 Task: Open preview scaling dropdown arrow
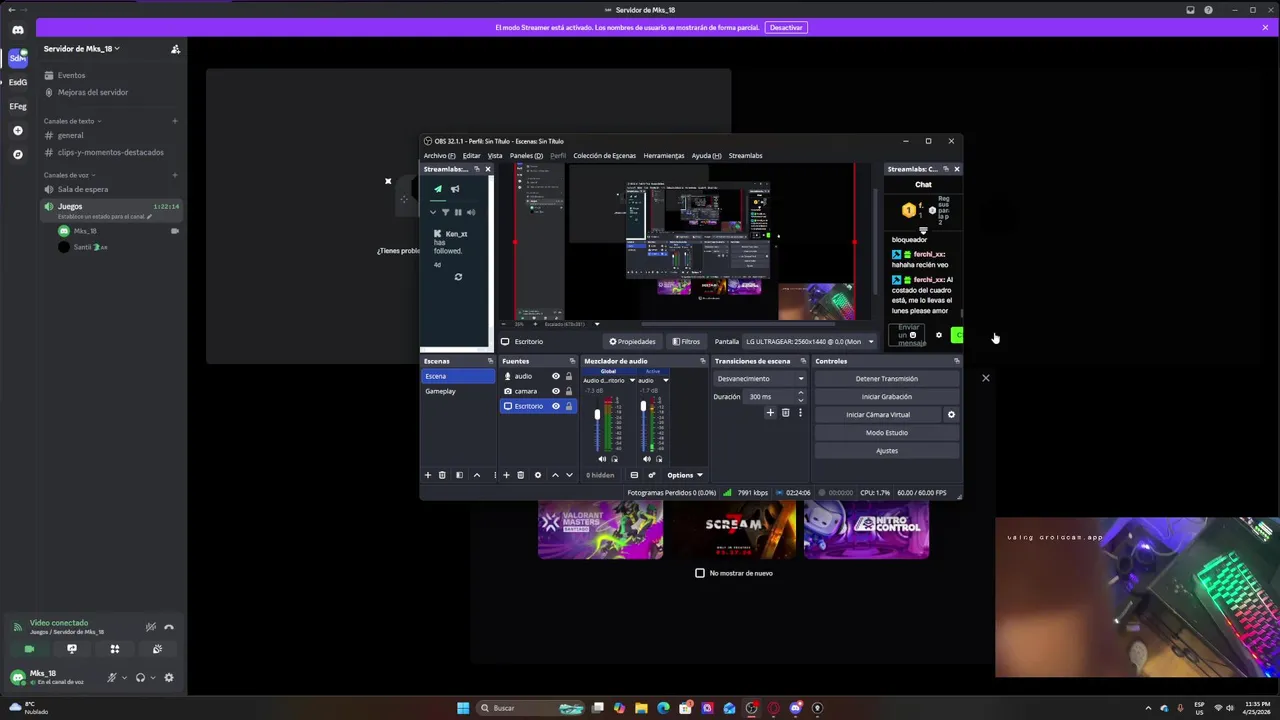tap(597, 324)
